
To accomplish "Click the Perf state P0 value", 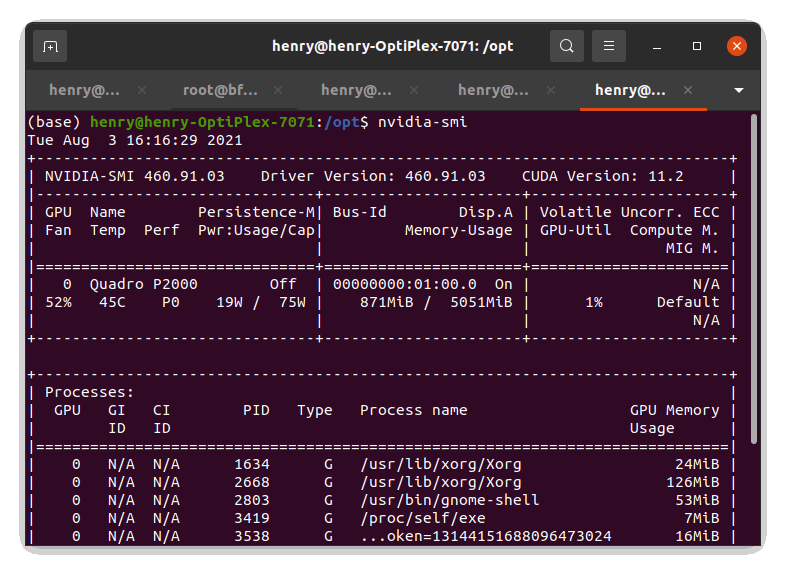I will 170,303.
